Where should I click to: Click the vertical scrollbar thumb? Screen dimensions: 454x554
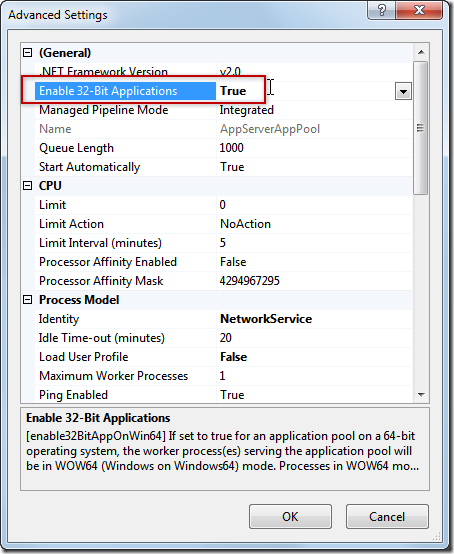tap(420, 128)
